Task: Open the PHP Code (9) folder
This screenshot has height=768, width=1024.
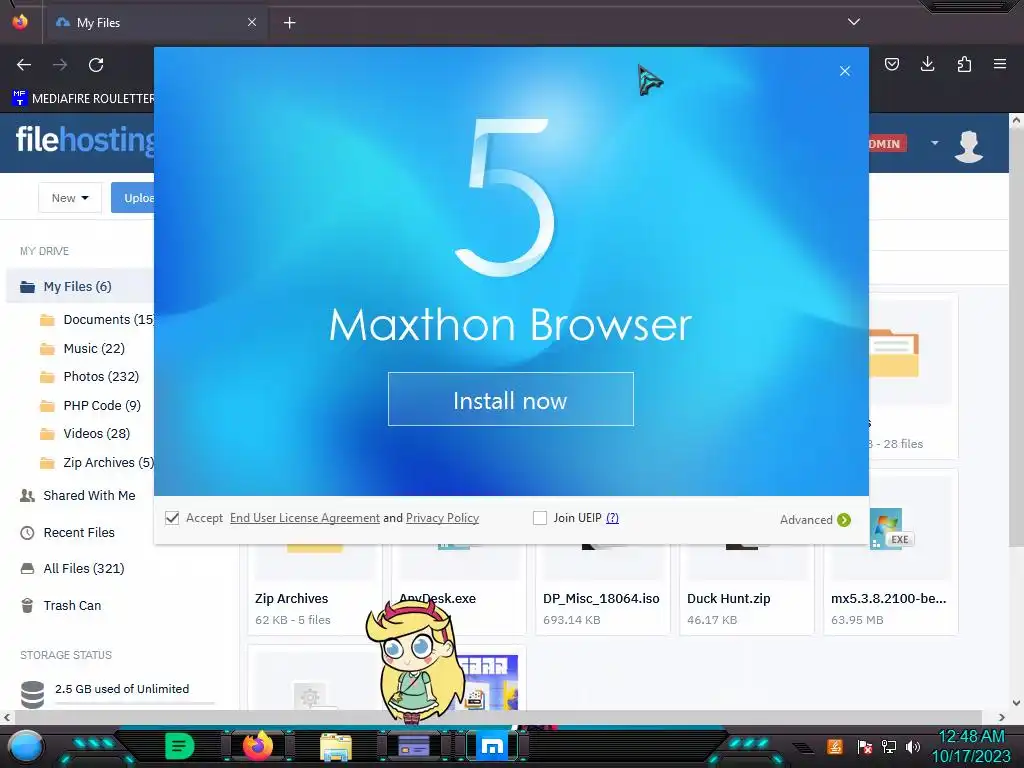Action: (x=90, y=406)
